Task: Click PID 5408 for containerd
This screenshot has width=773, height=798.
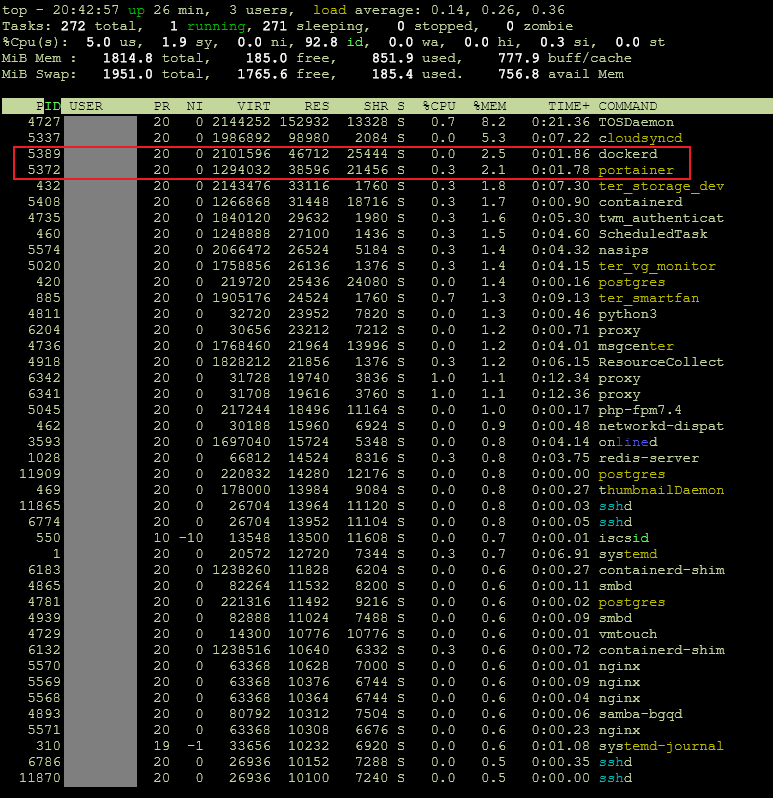Action: click(x=44, y=202)
